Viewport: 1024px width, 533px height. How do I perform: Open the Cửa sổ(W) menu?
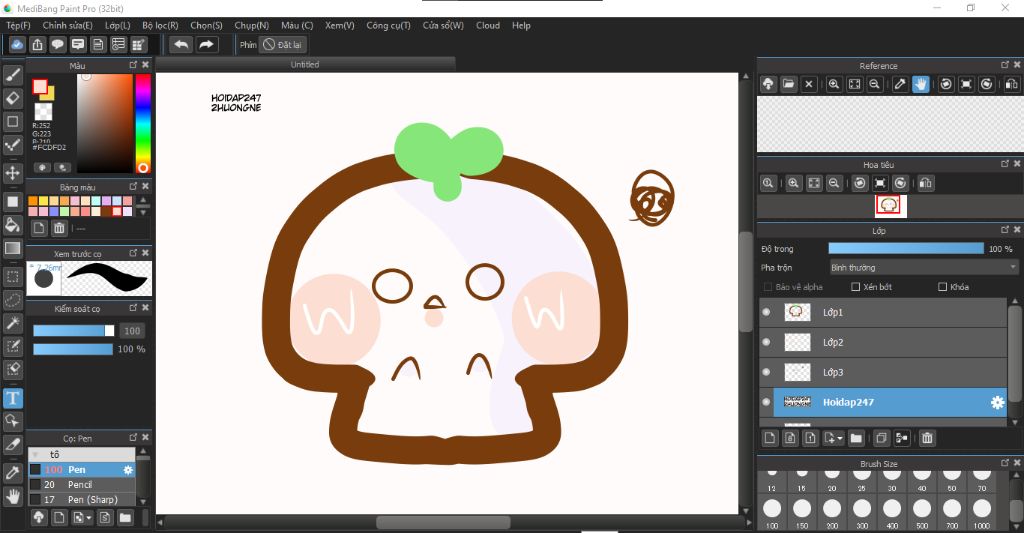[443, 25]
